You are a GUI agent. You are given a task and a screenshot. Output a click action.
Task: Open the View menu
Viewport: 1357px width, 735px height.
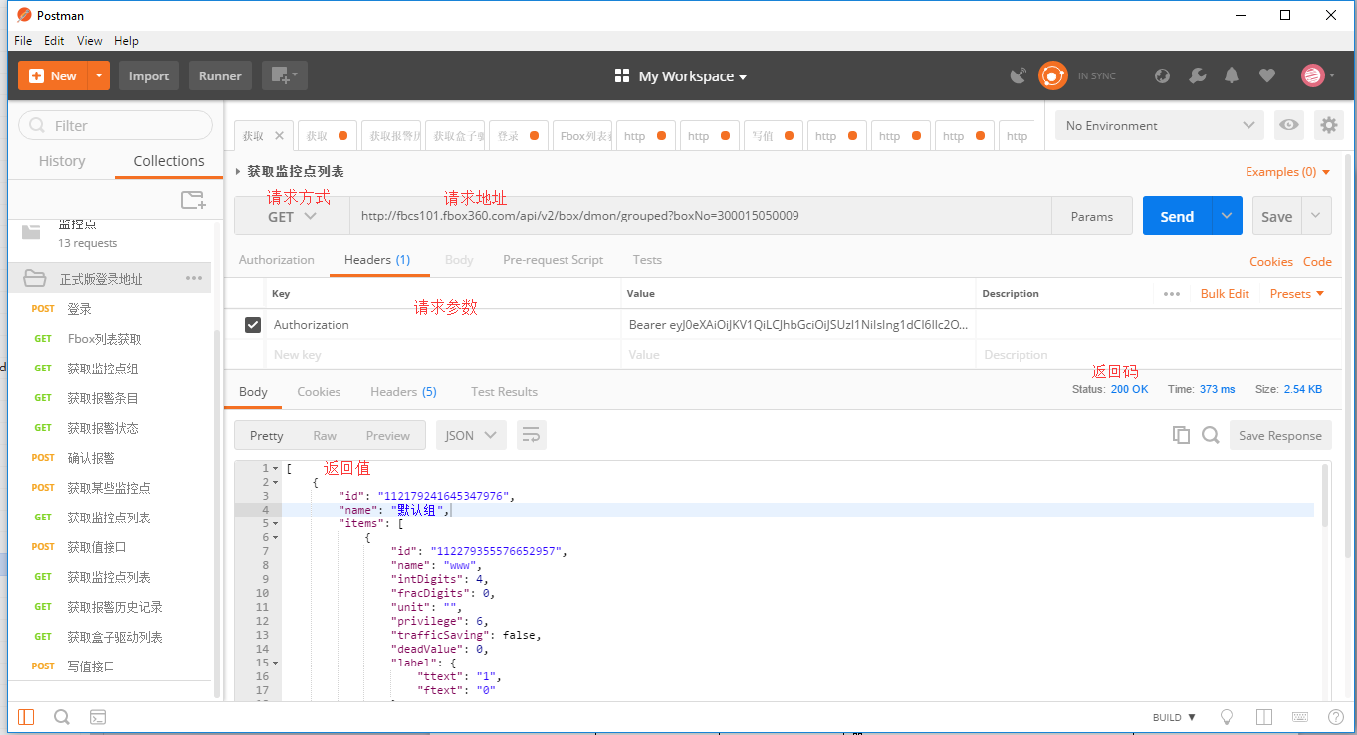pos(90,41)
